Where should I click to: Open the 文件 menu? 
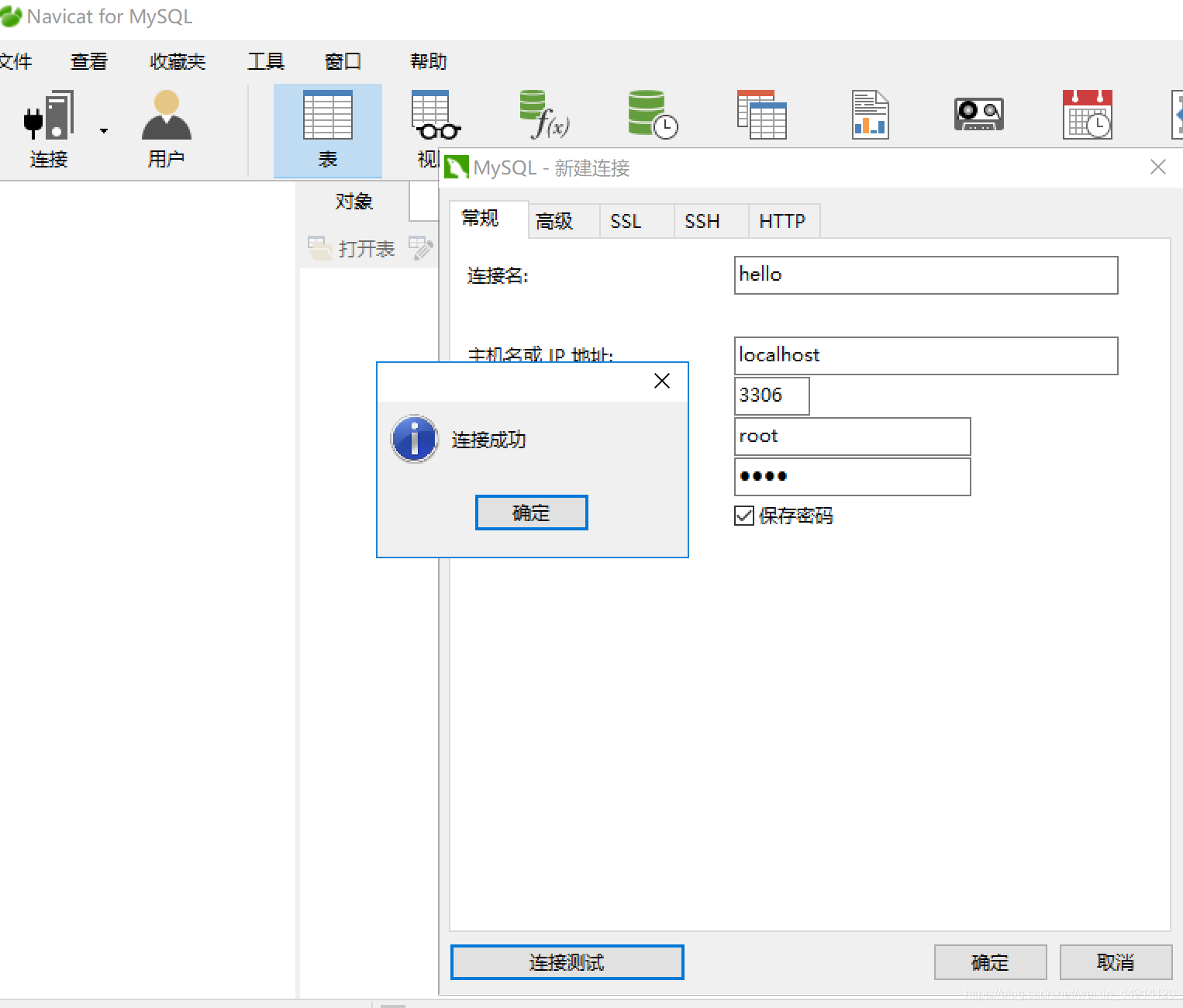pos(15,61)
